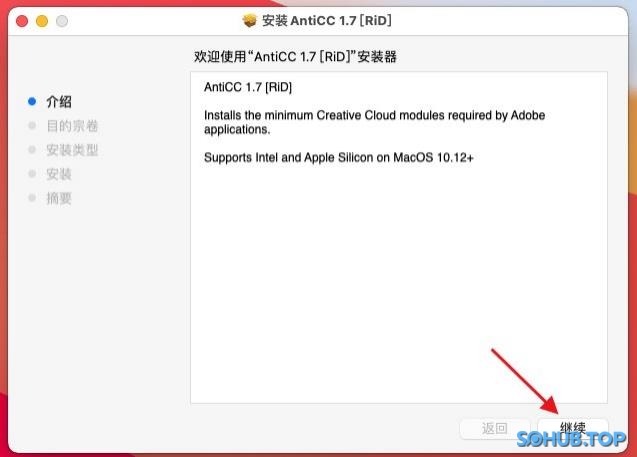This screenshot has width=637, height=457.
Task: Select the 目的宗卷 step in the sidebar
Action: pos(72,126)
